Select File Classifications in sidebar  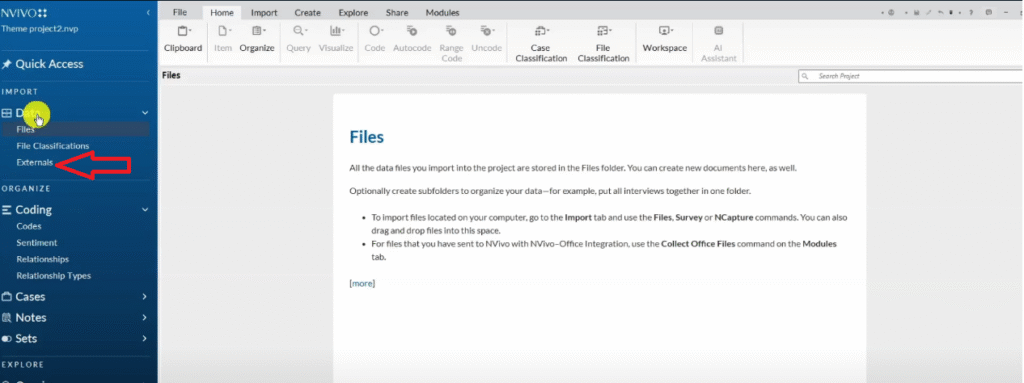click(53, 146)
